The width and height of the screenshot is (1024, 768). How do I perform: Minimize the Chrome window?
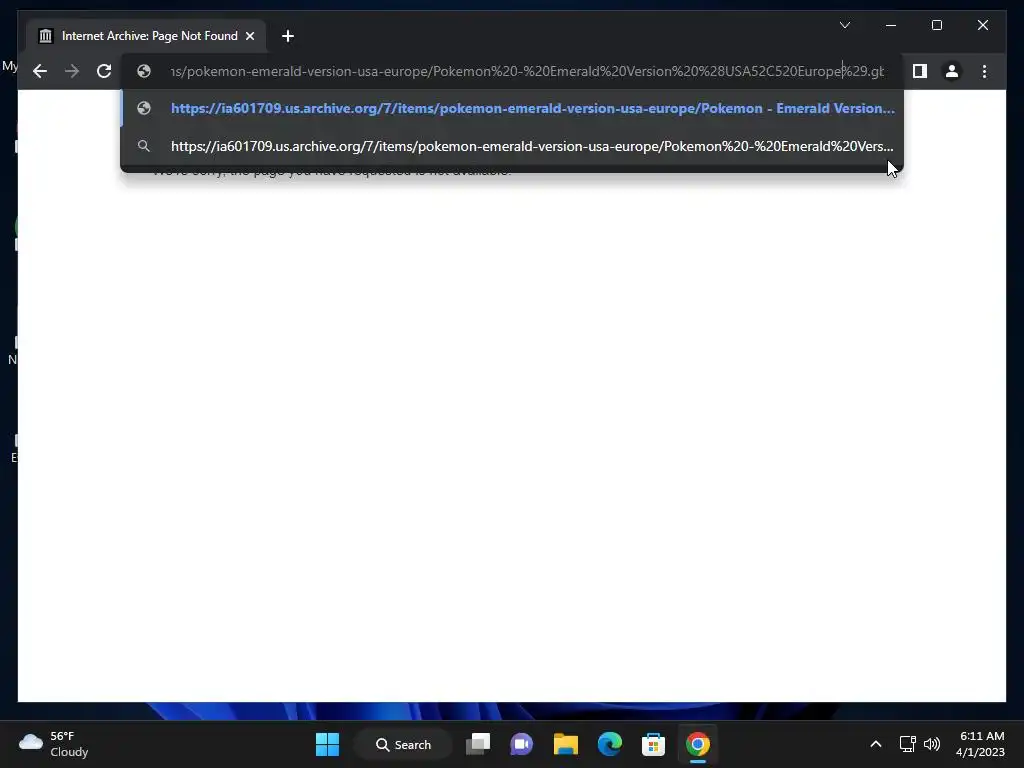[x=891, y=25]
